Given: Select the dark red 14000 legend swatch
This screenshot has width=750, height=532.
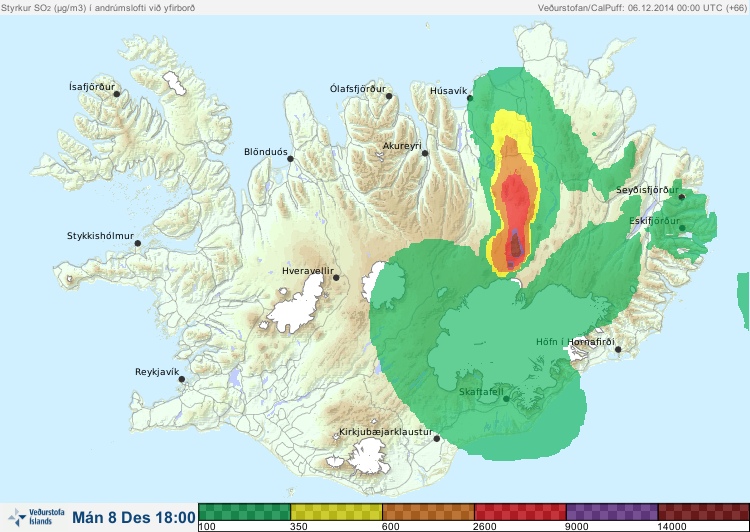Looking at the screenshot, I should click(704, 512).
